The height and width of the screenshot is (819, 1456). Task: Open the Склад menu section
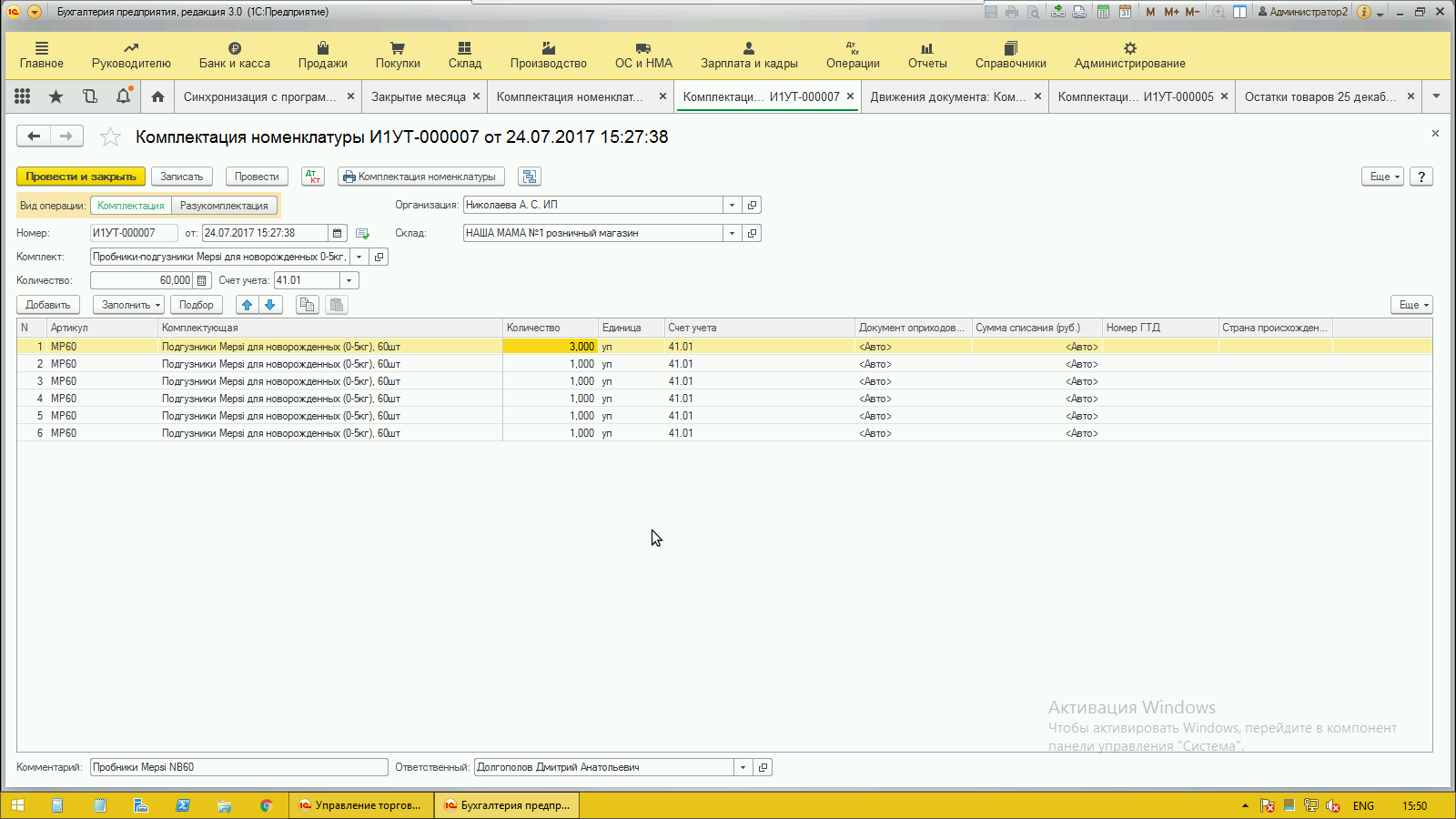click(464, 55)
